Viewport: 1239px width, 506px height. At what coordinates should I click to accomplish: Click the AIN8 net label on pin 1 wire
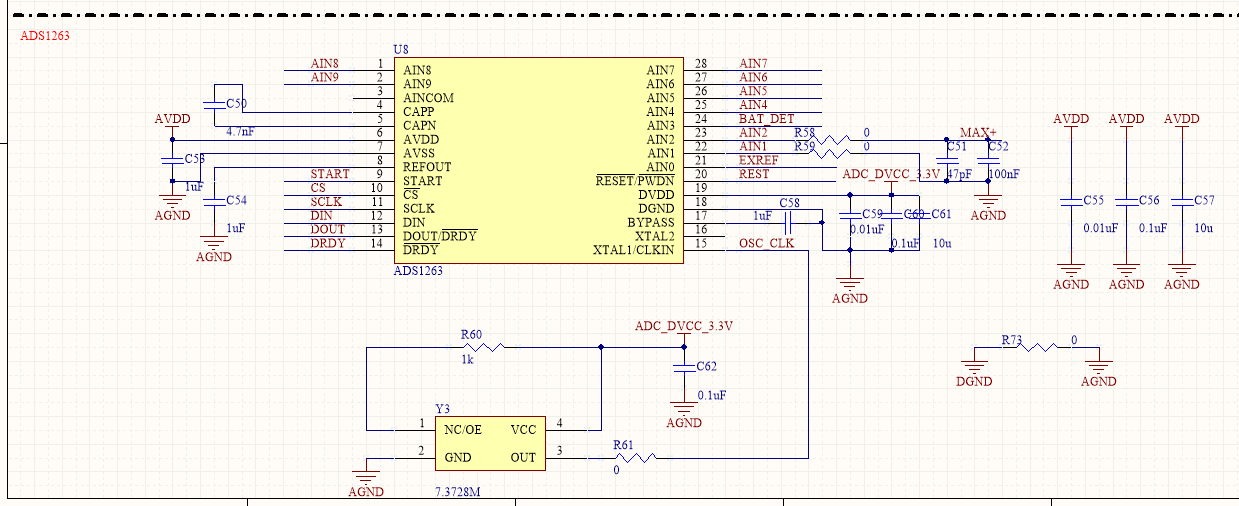[x=324, y=63]
